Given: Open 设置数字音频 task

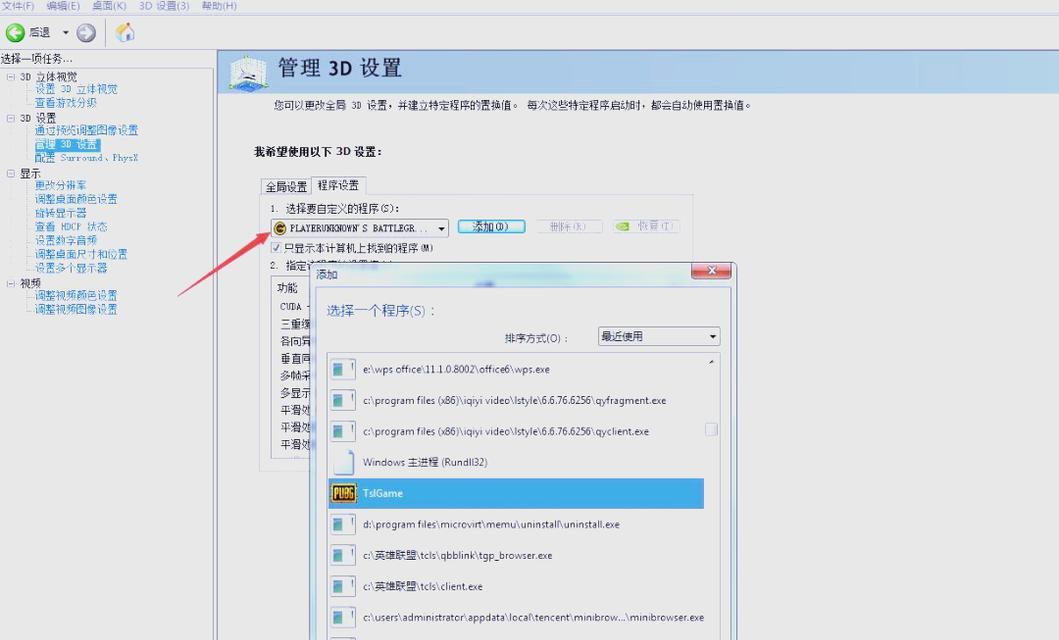Looking at the screenshot, I should click(66, 240).
